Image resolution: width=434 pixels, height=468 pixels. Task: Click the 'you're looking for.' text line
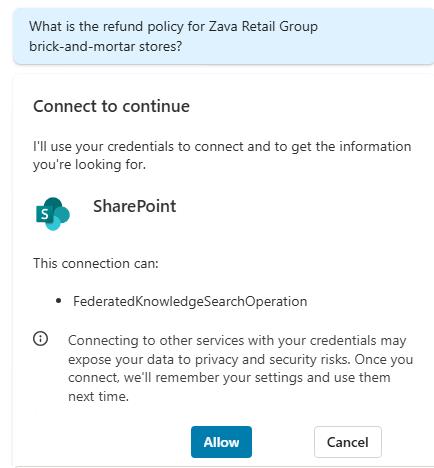89,164
